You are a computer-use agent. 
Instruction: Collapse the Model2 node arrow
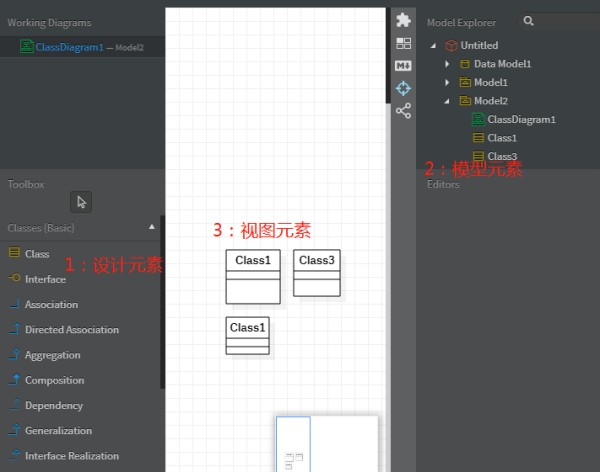447,101
